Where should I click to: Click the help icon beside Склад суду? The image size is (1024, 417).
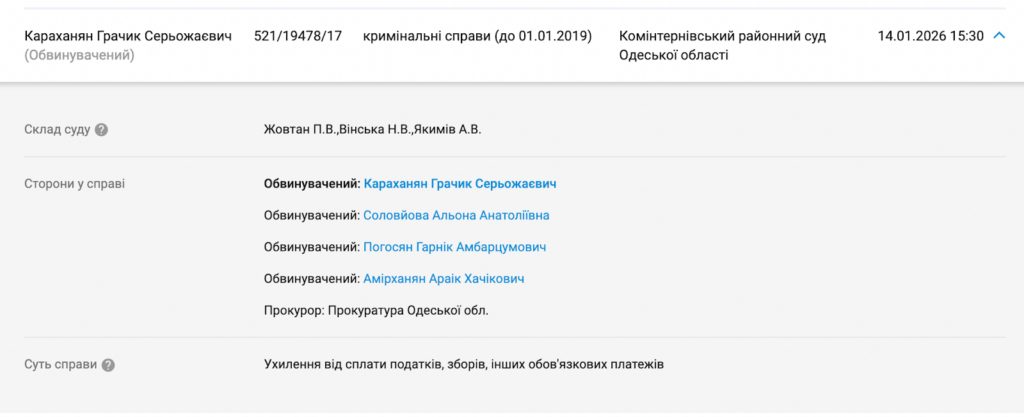coord(102,129)
